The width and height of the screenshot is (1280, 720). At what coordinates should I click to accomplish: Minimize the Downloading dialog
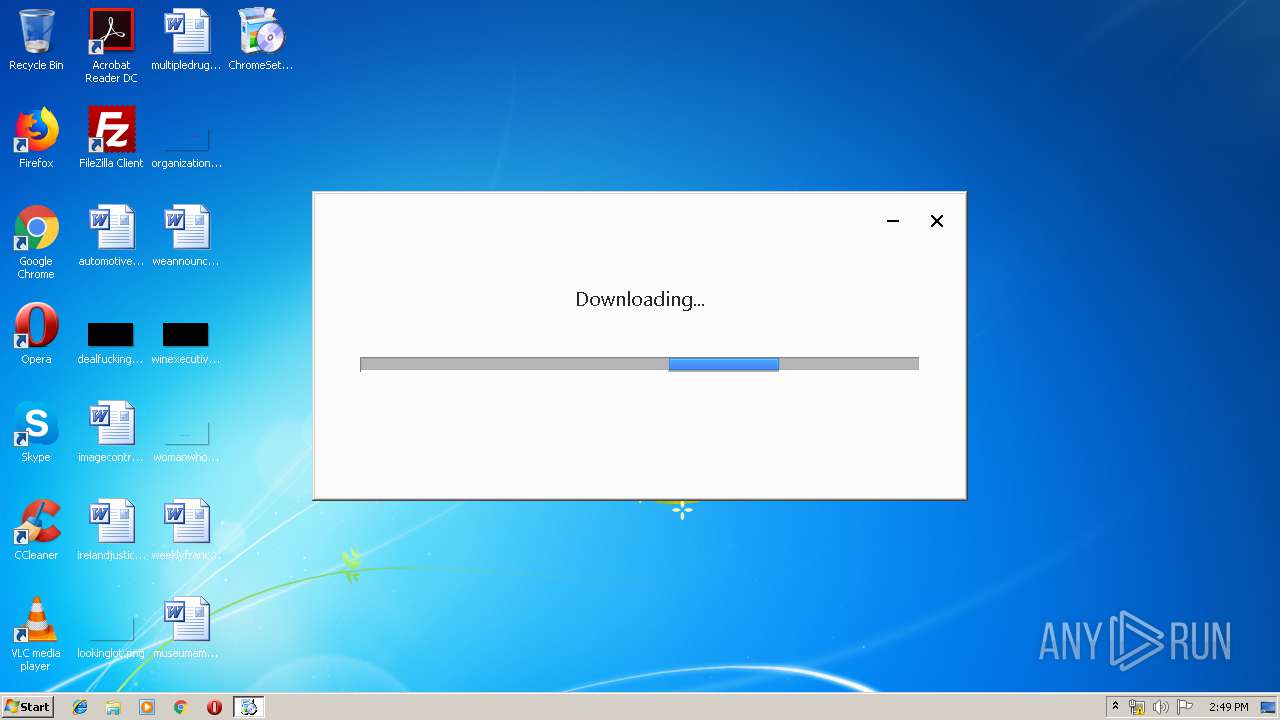893,221
